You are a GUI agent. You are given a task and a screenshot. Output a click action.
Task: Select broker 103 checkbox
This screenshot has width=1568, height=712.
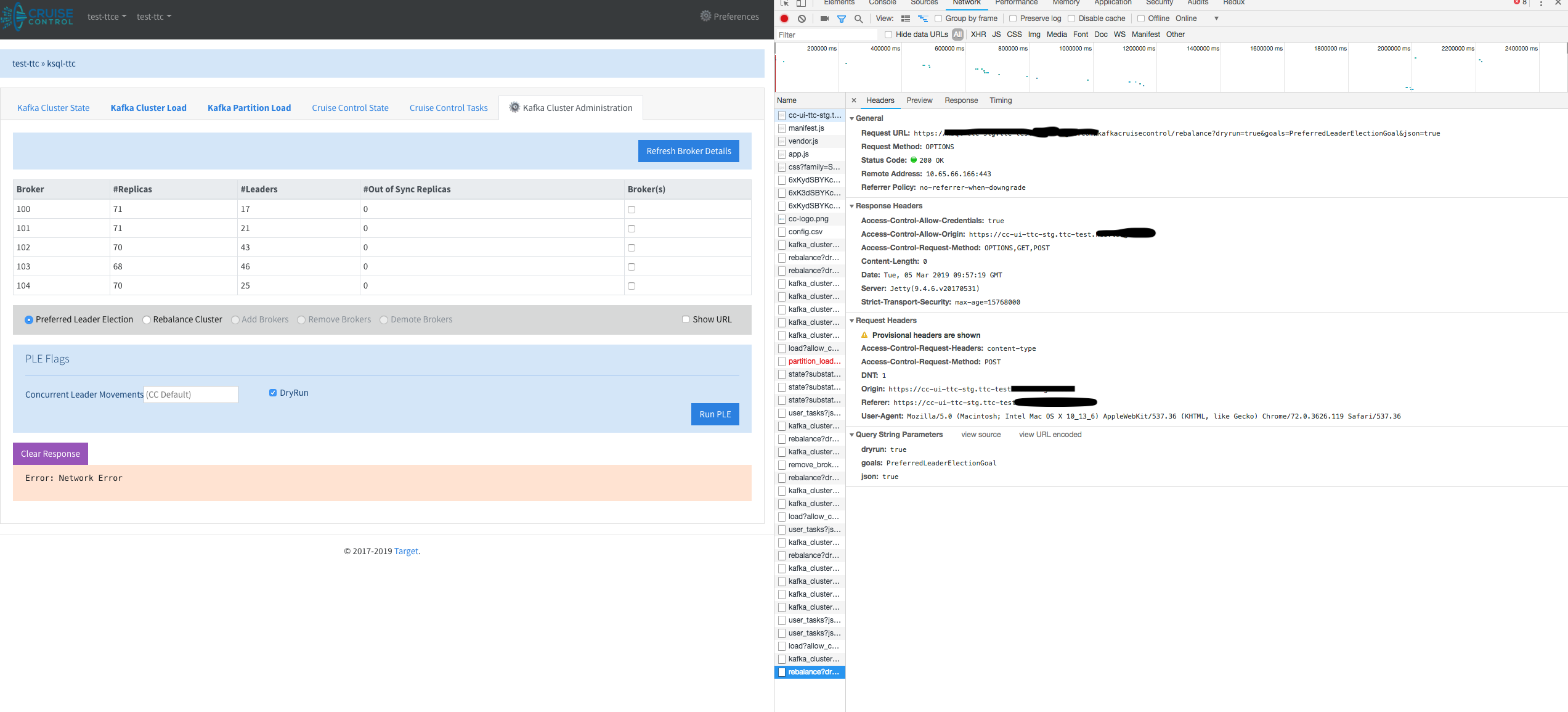coord(631,267)
